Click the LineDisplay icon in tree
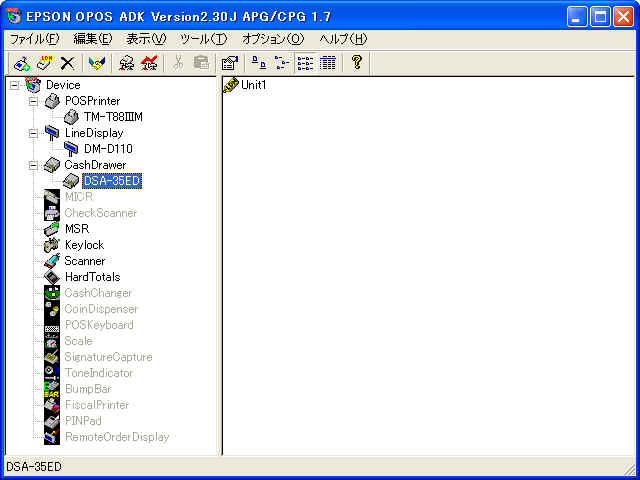Viewport: 640px width, 480px height. pyautogui.click(x=52, y=133)
